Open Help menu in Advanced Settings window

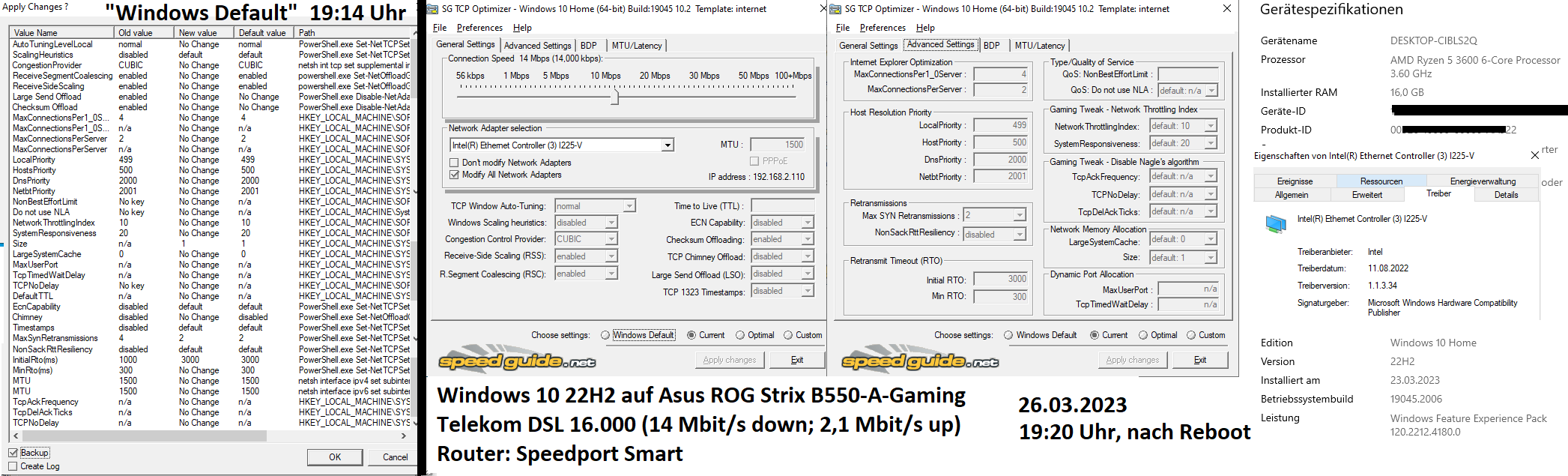click(925, 28)
